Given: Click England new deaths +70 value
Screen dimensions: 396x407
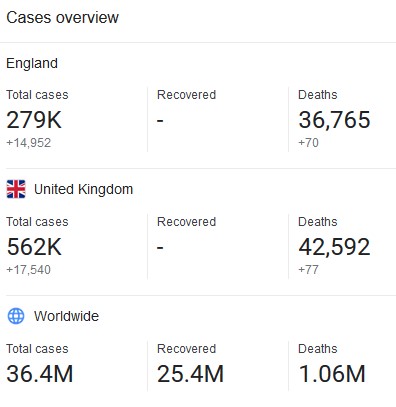Looking at the screenshot, I should pos(308,143).
